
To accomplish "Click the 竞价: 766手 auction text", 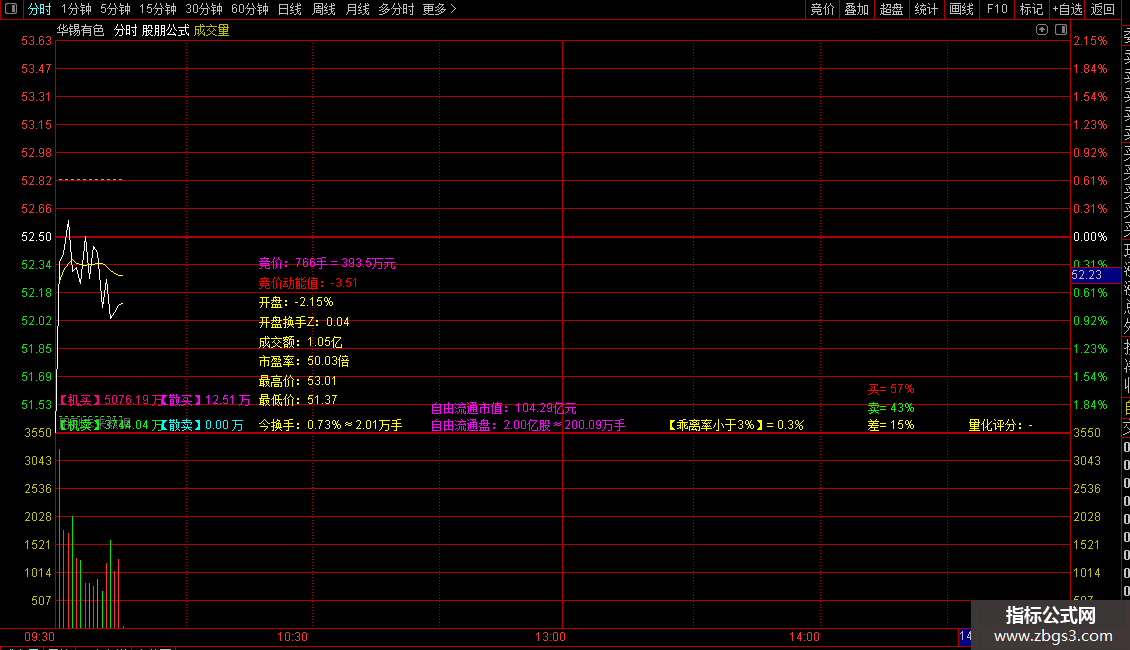I will click(x=326, y=263).
